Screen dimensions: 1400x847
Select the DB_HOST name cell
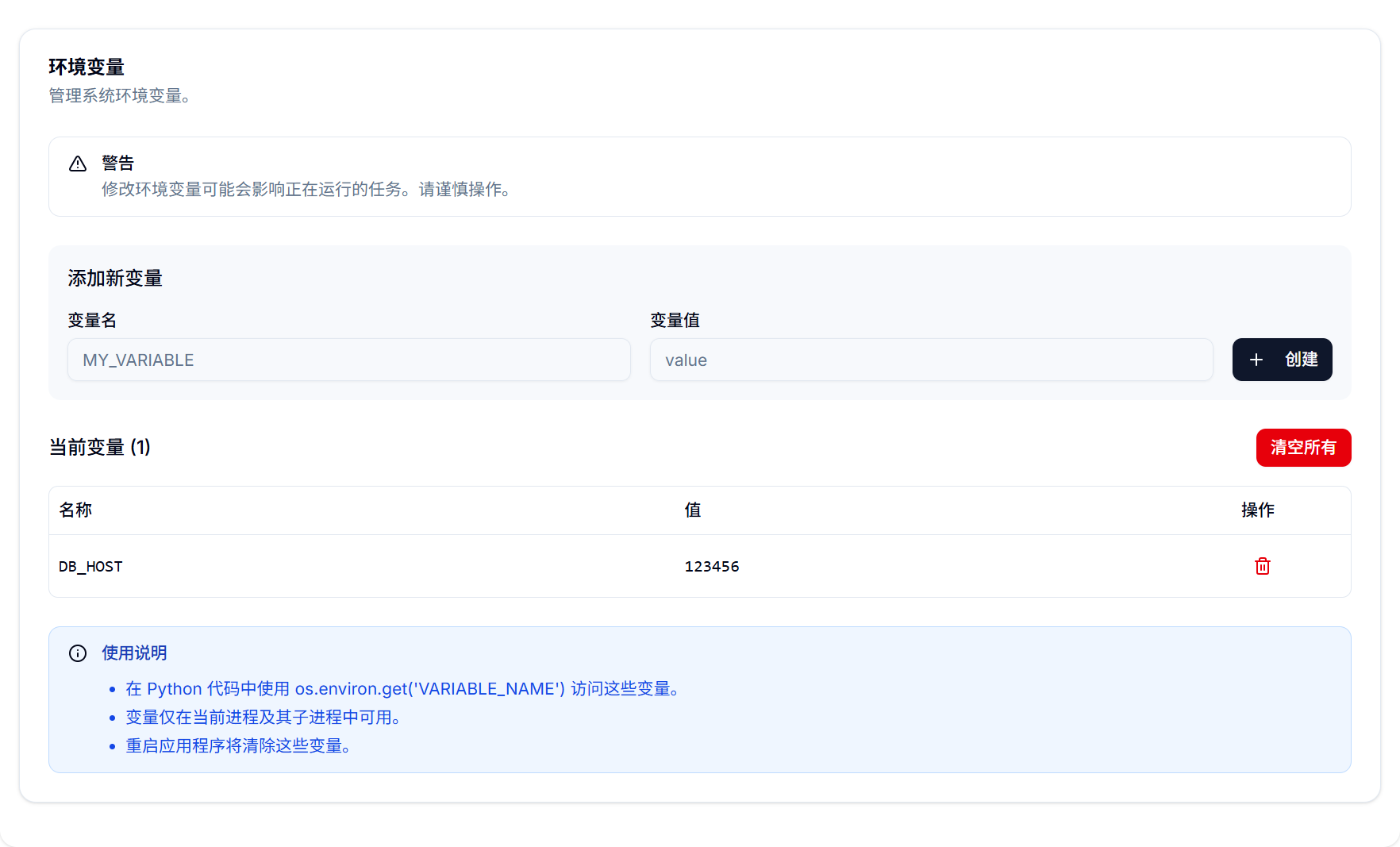click(x=90, y=567)
